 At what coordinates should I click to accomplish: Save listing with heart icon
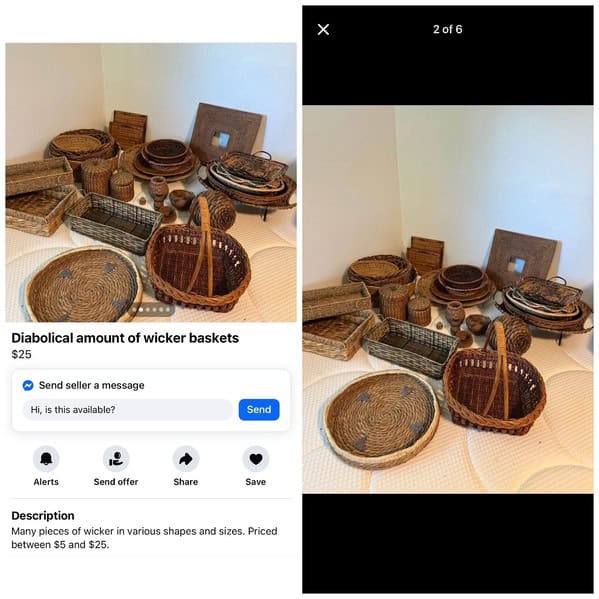pyautogui.click(x=256, y=458)
